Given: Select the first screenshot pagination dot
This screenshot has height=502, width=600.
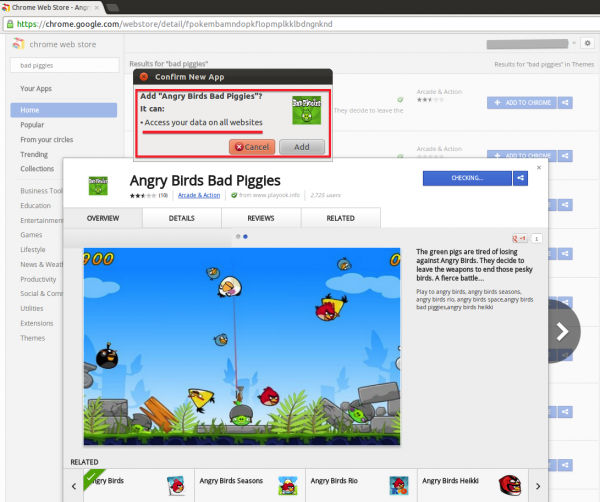Looking at the screenshot, I should coord(238,237).
